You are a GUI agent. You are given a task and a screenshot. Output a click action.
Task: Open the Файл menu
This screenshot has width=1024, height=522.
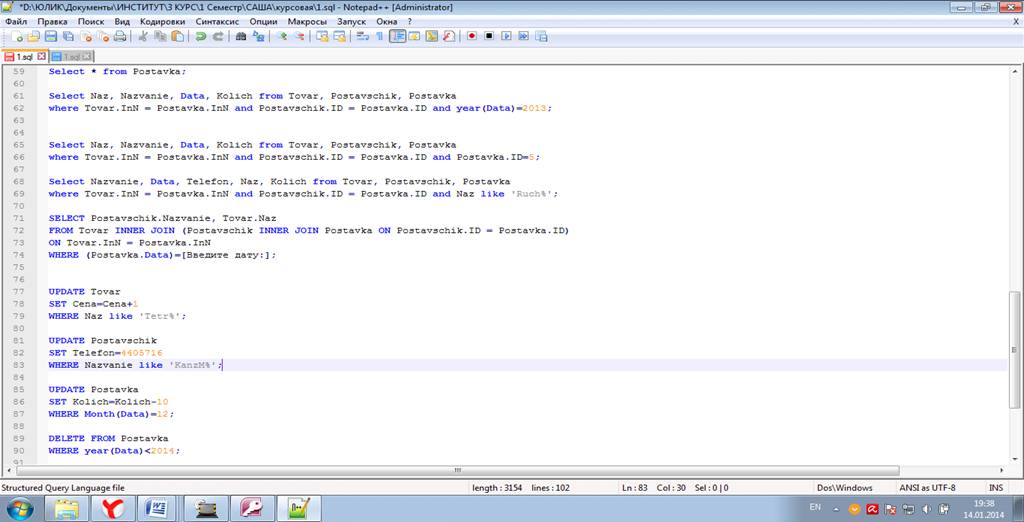[x=15, y=21]
